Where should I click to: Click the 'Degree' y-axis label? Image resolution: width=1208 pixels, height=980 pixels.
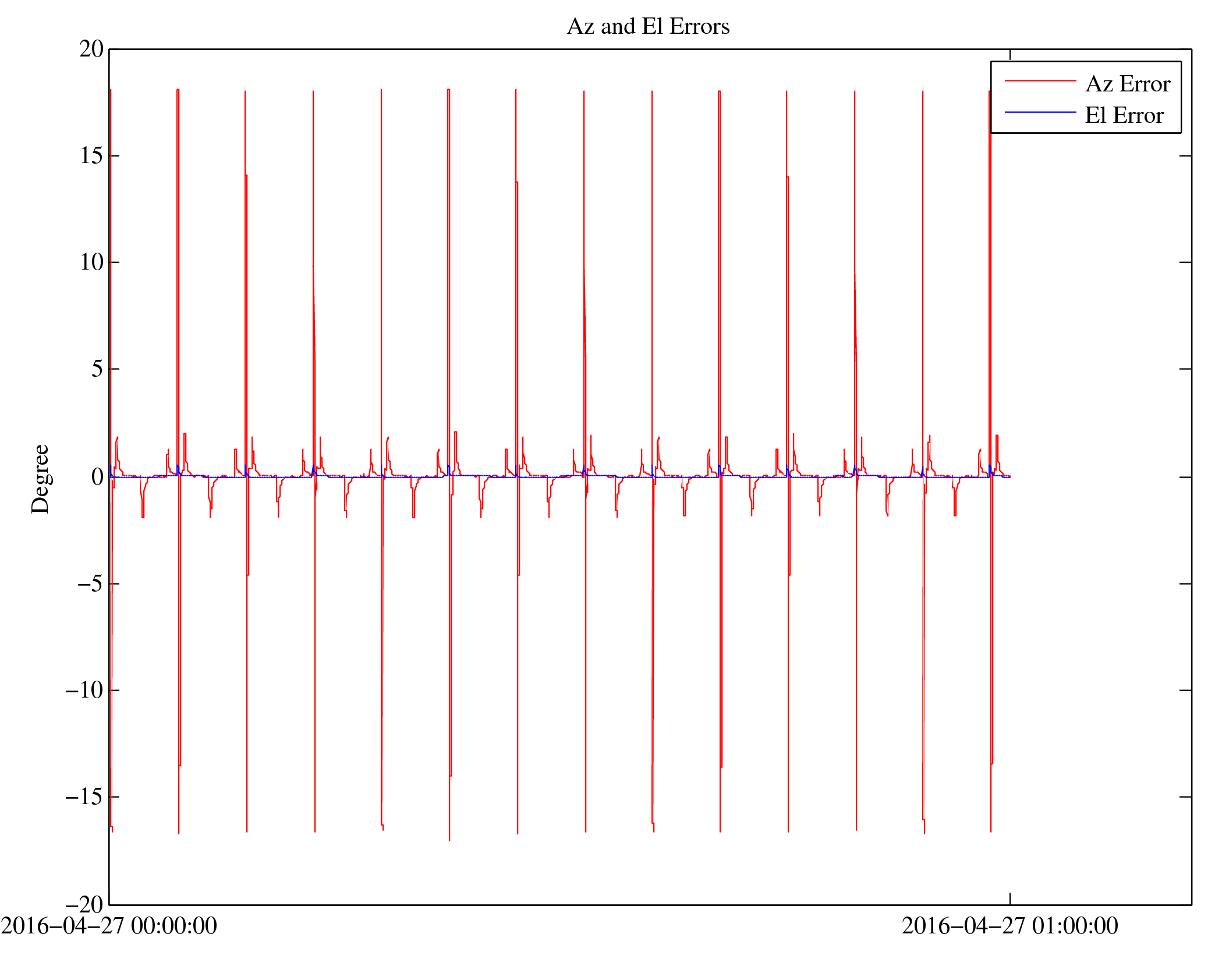(41, 479)
